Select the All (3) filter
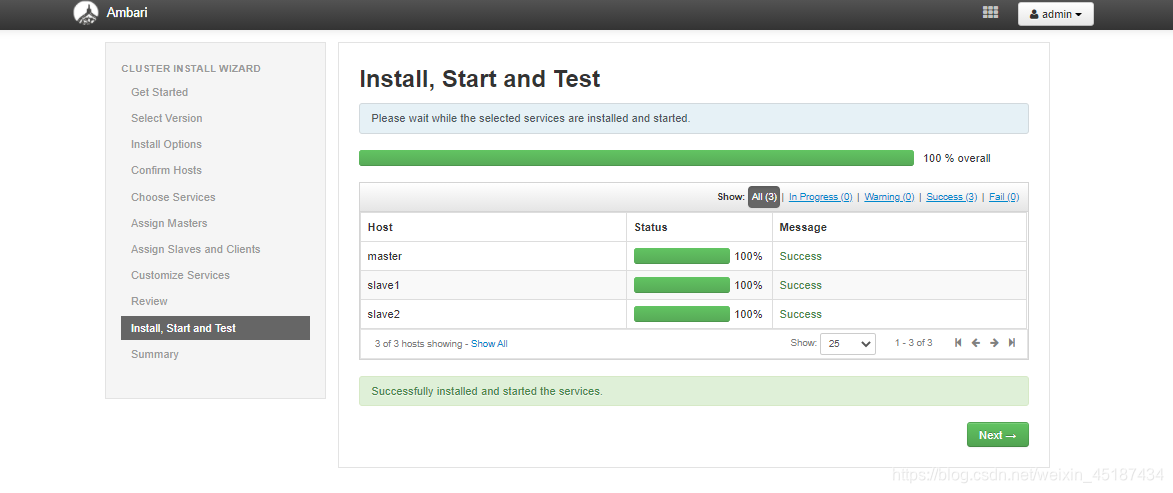The image size is (1173, 493). pos(764,197)
